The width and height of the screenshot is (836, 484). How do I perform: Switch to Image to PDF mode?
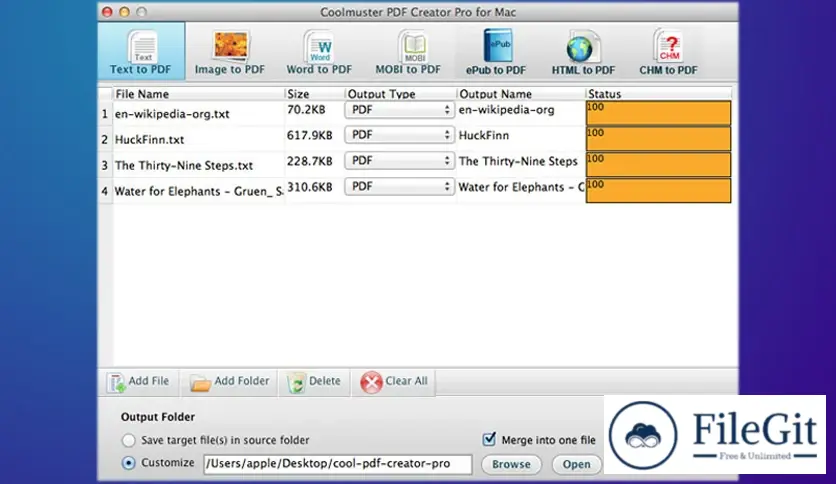pos(230,52)
